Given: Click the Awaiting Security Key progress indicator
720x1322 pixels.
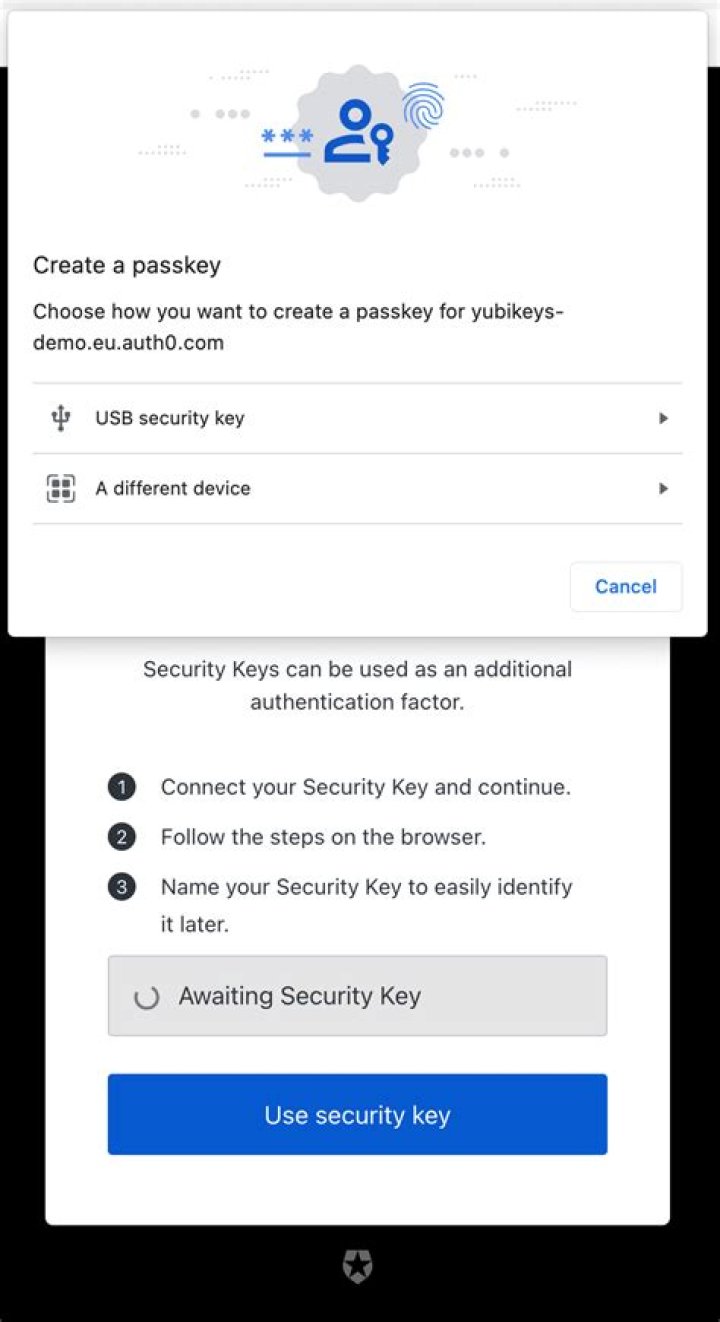Looking at the screenshot, I should tap(357, 996).
